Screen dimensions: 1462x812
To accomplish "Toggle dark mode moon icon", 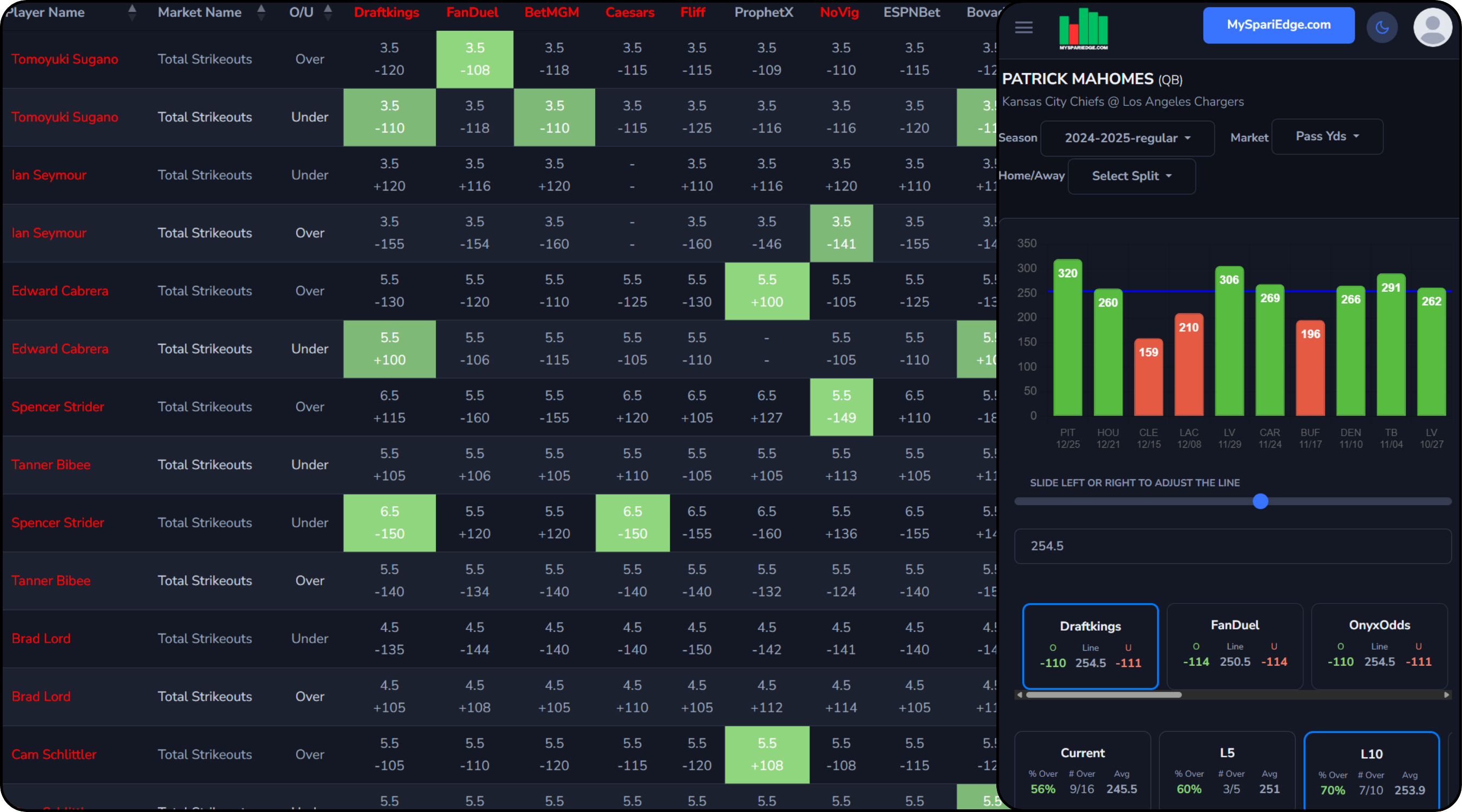I will [x=1382, y=27].
